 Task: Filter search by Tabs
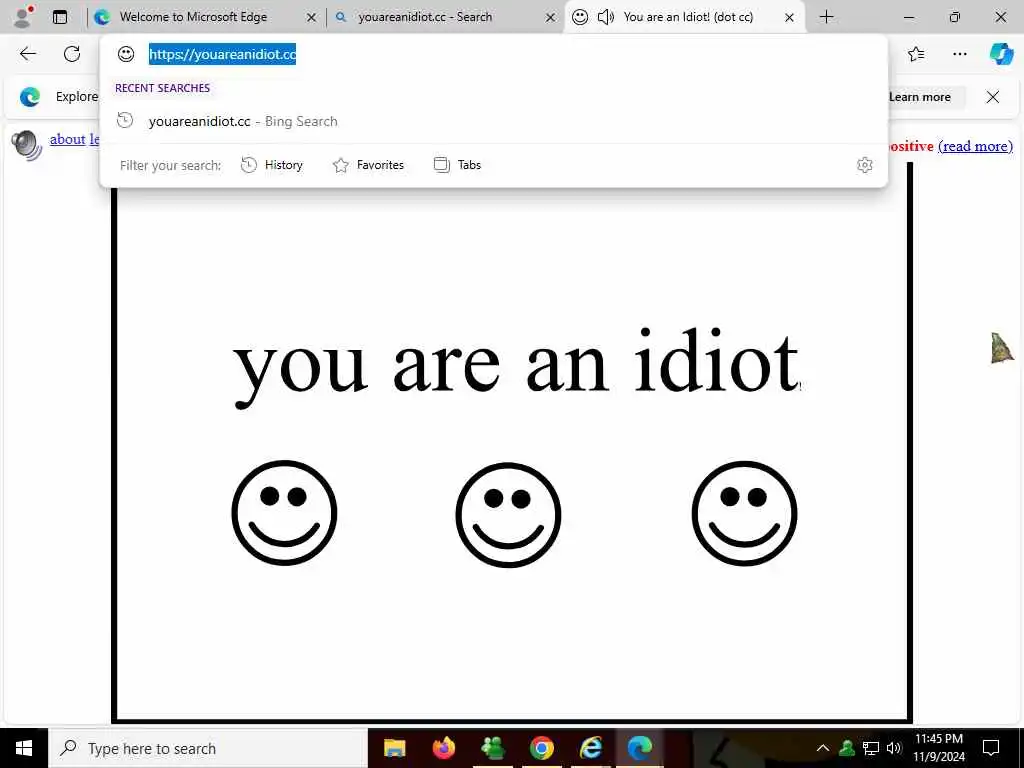(457, 165)
